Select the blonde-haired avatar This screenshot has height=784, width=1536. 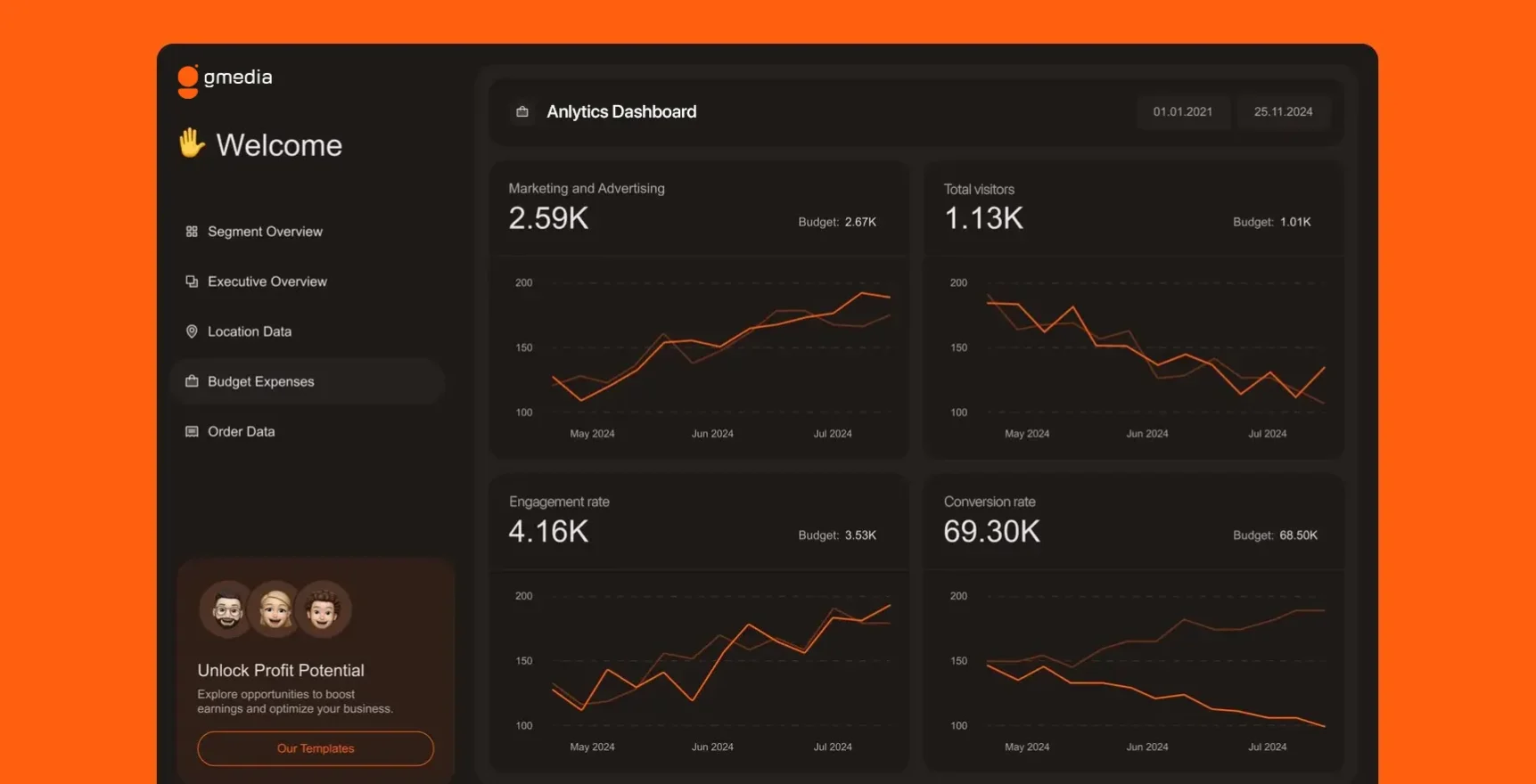click(275, 609)
